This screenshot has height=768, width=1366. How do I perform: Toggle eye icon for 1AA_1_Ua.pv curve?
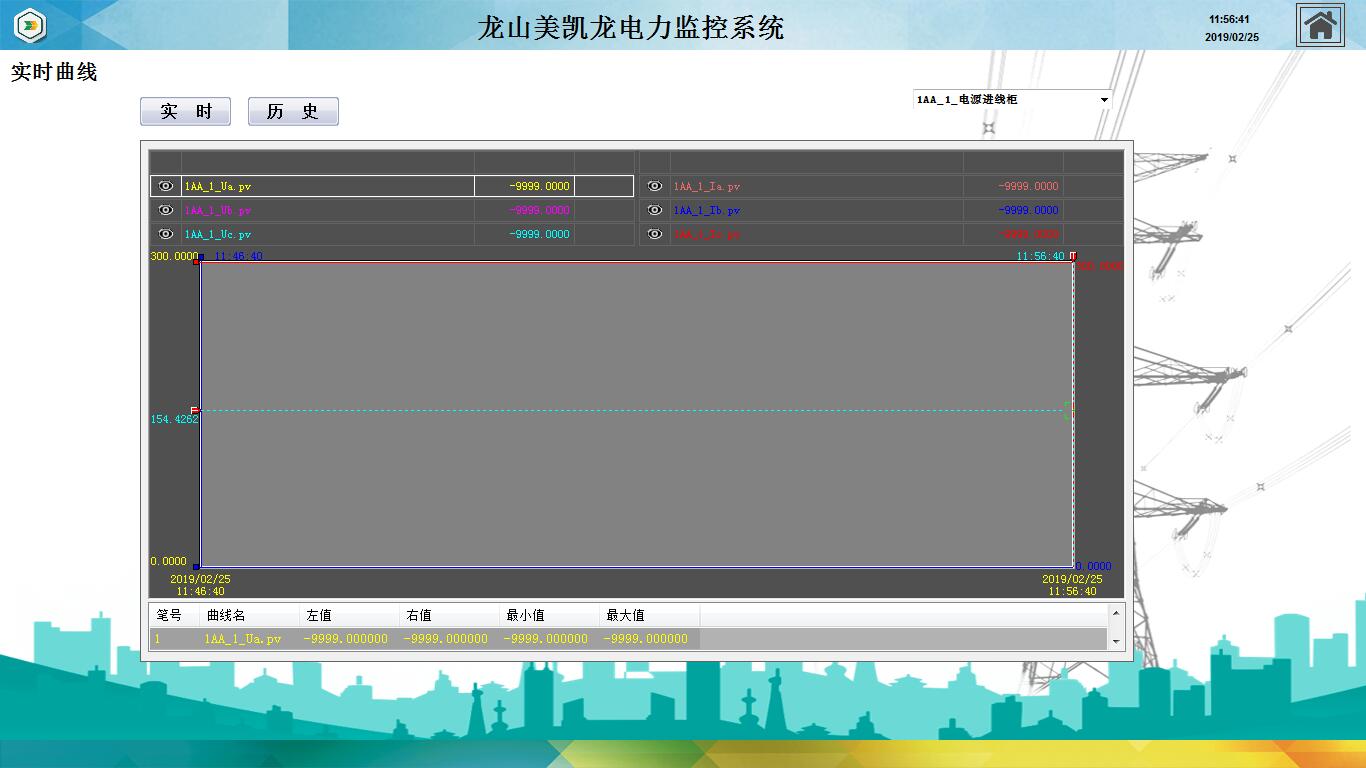(166, 186)
